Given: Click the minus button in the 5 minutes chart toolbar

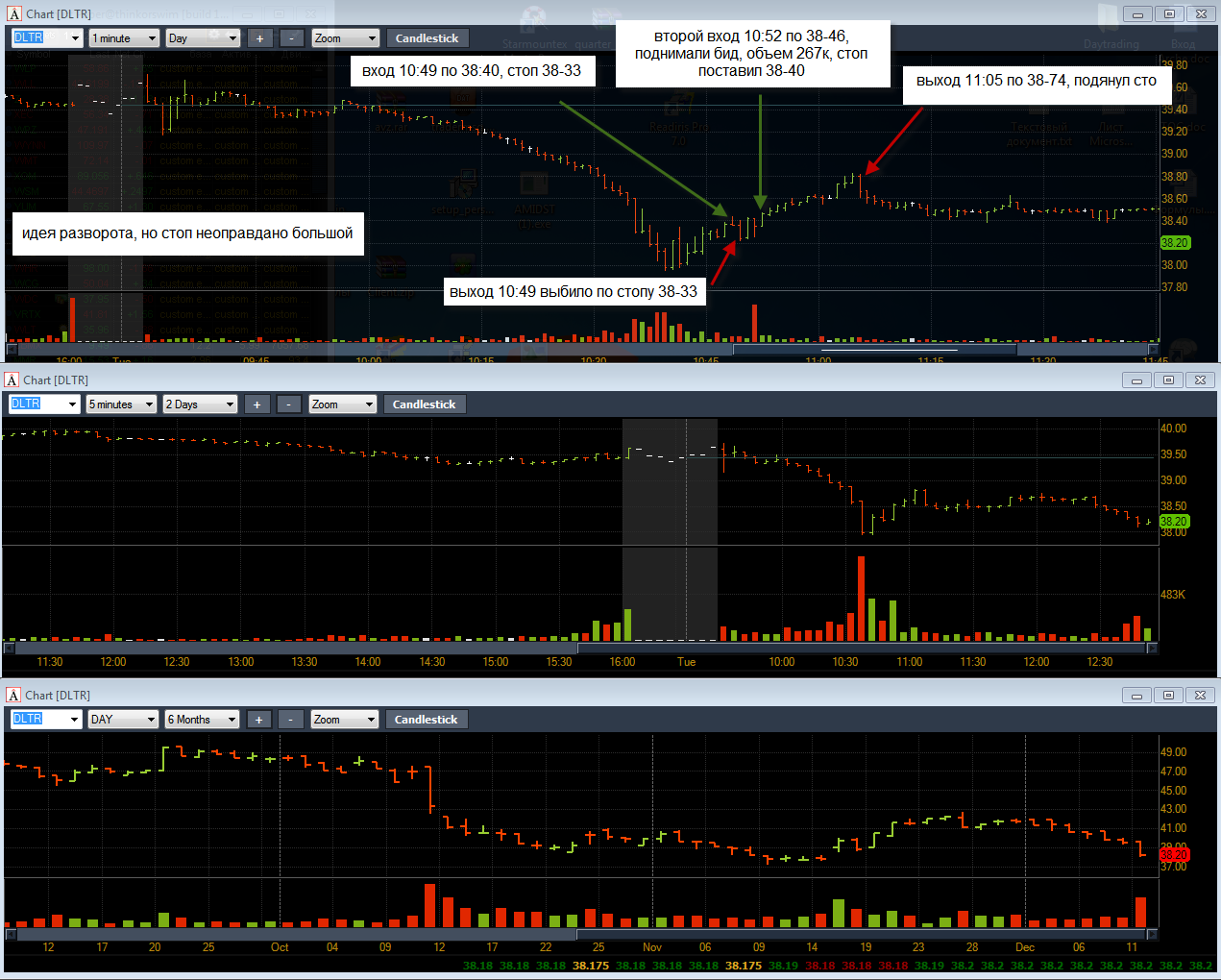Looking at the screenshot, I should [x=289, y=404].
